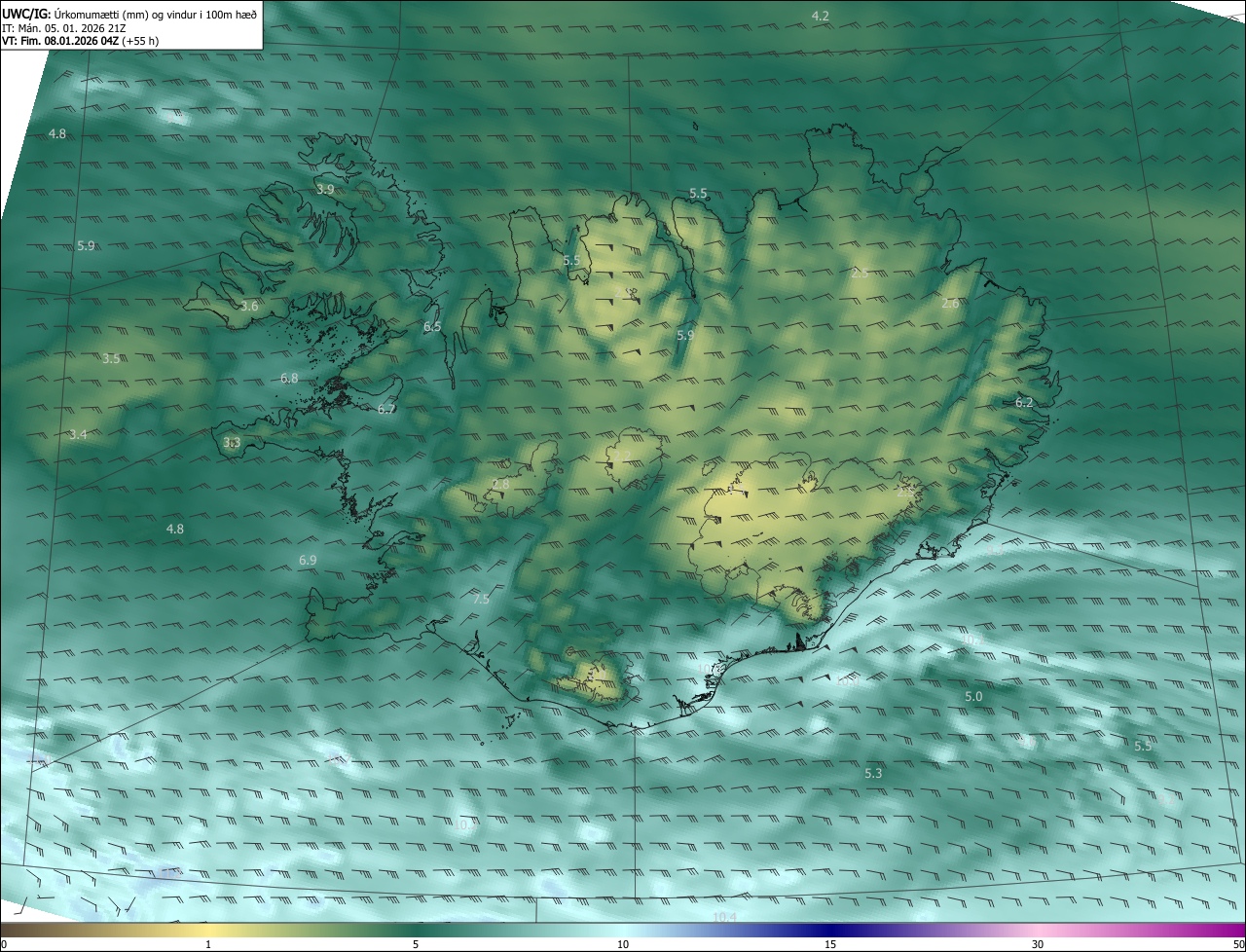This screenshot has height=952, width=1246.
Task: Click the 'UWC/IG: Úrkomumætti (mm)' title line
Action: [x=129, y=15]
